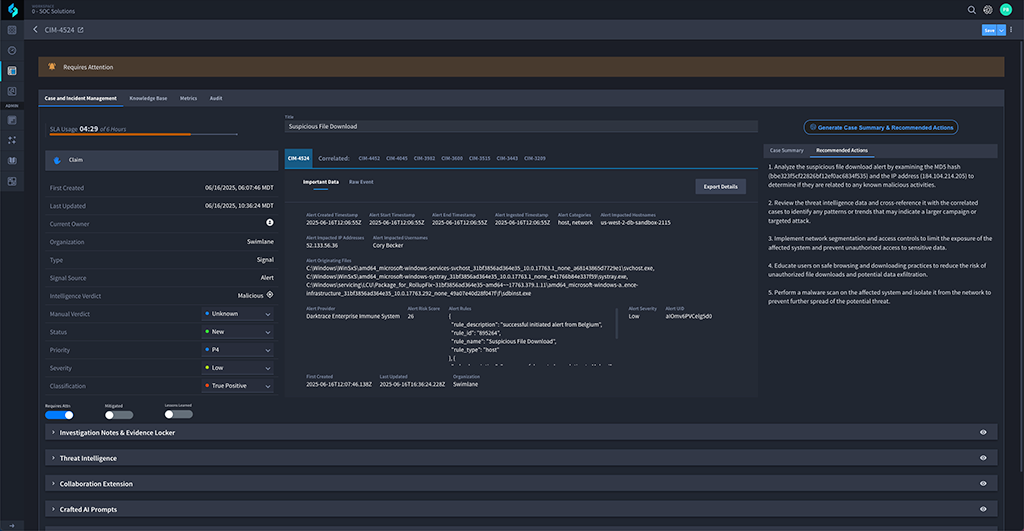Select the CIM-4524 case tab
This screenshot has width=1024, height=531.
pos(298,158)
